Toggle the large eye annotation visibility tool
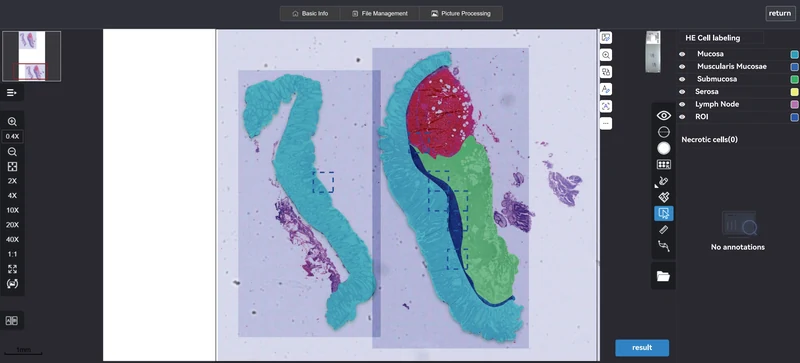Screen dimensions: 800x363 point(664,116)
